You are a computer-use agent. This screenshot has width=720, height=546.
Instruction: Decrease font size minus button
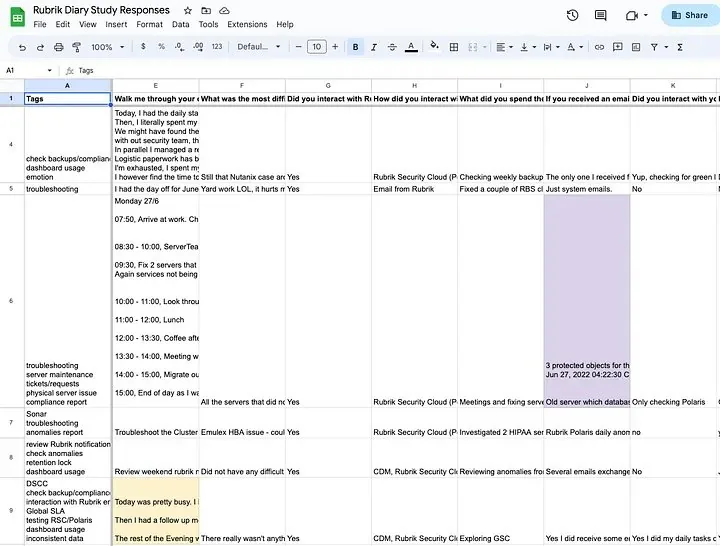(298, 46)
